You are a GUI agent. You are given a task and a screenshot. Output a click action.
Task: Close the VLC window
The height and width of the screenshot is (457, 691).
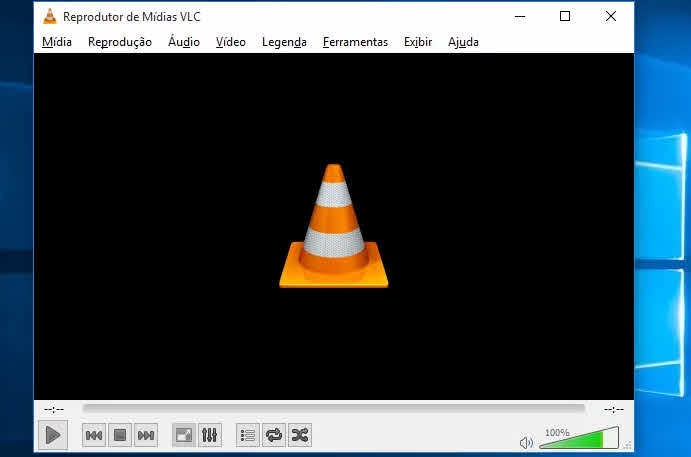click(x=611, y=16)
